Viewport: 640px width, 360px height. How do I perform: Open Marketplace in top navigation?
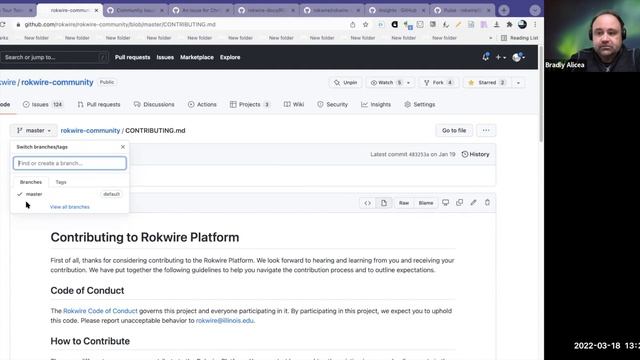[197, 57]
